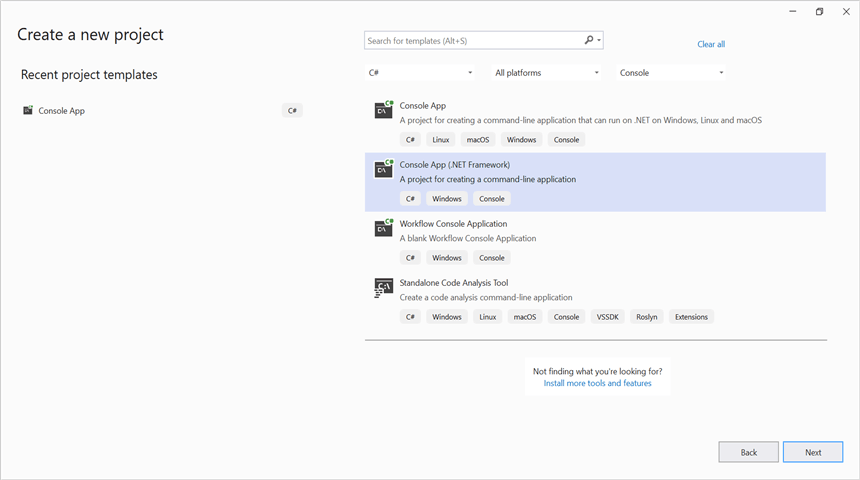Go back with the Back button
The height and width of the screenshot is (480, 860).
(x=748, y=452)
